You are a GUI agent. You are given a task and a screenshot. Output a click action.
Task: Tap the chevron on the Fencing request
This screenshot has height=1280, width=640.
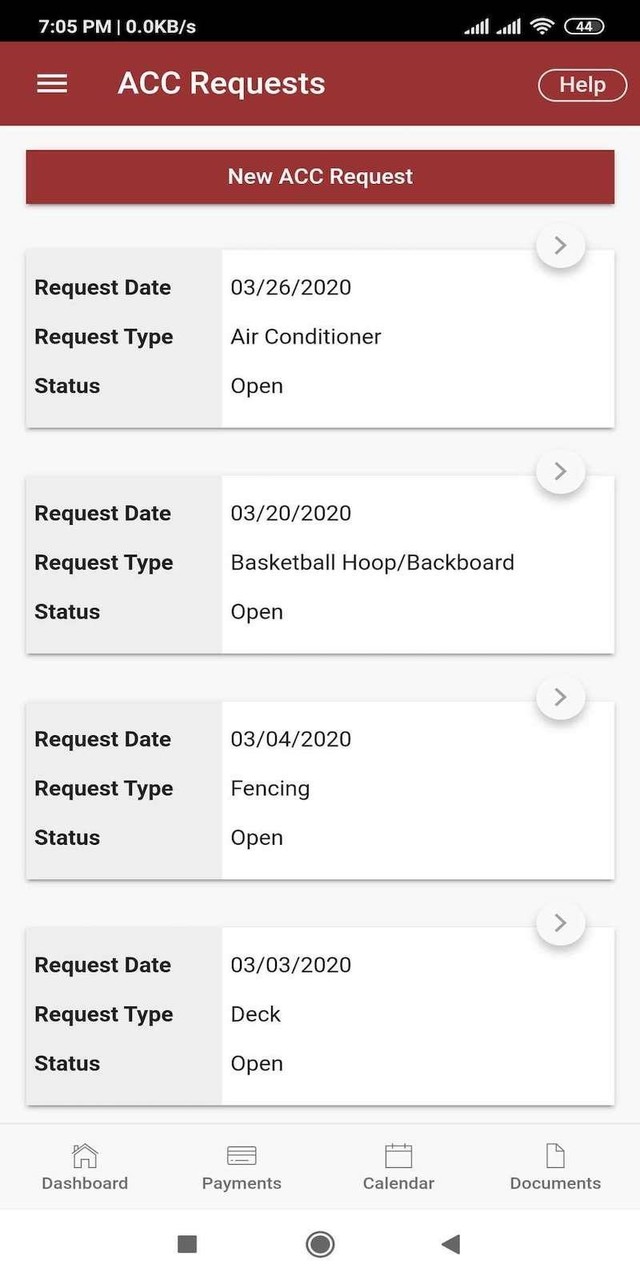[x=559, y=697]
